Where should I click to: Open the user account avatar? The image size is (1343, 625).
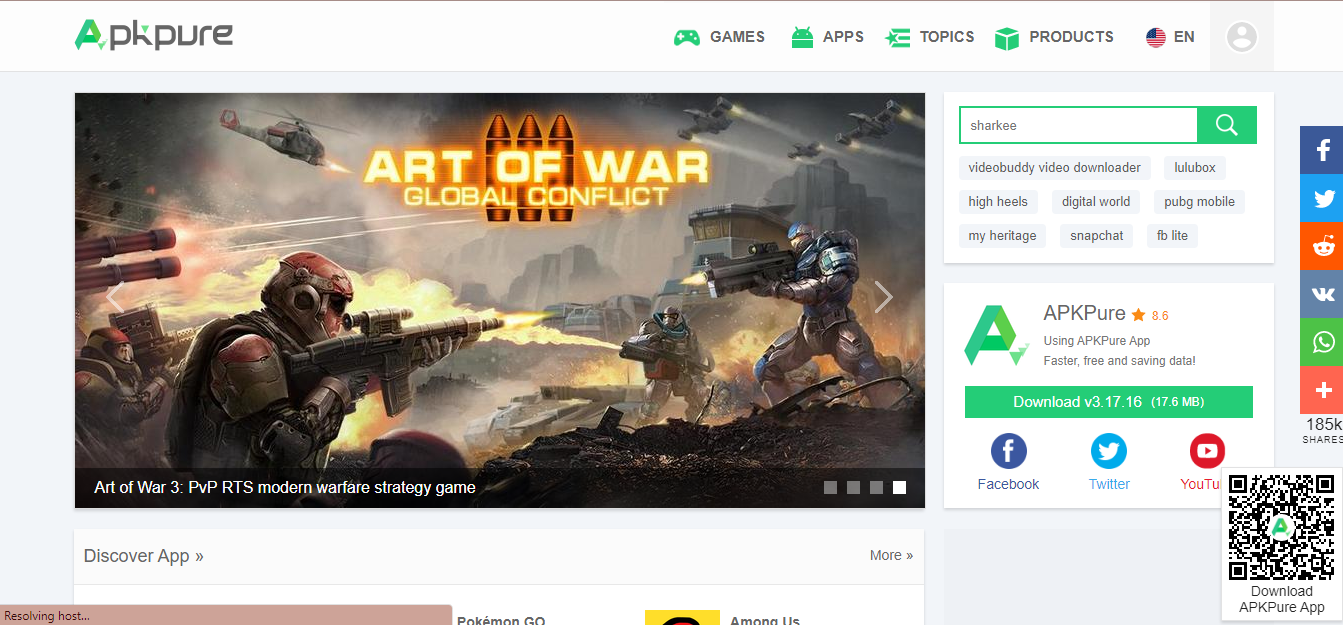[1242, 37]
